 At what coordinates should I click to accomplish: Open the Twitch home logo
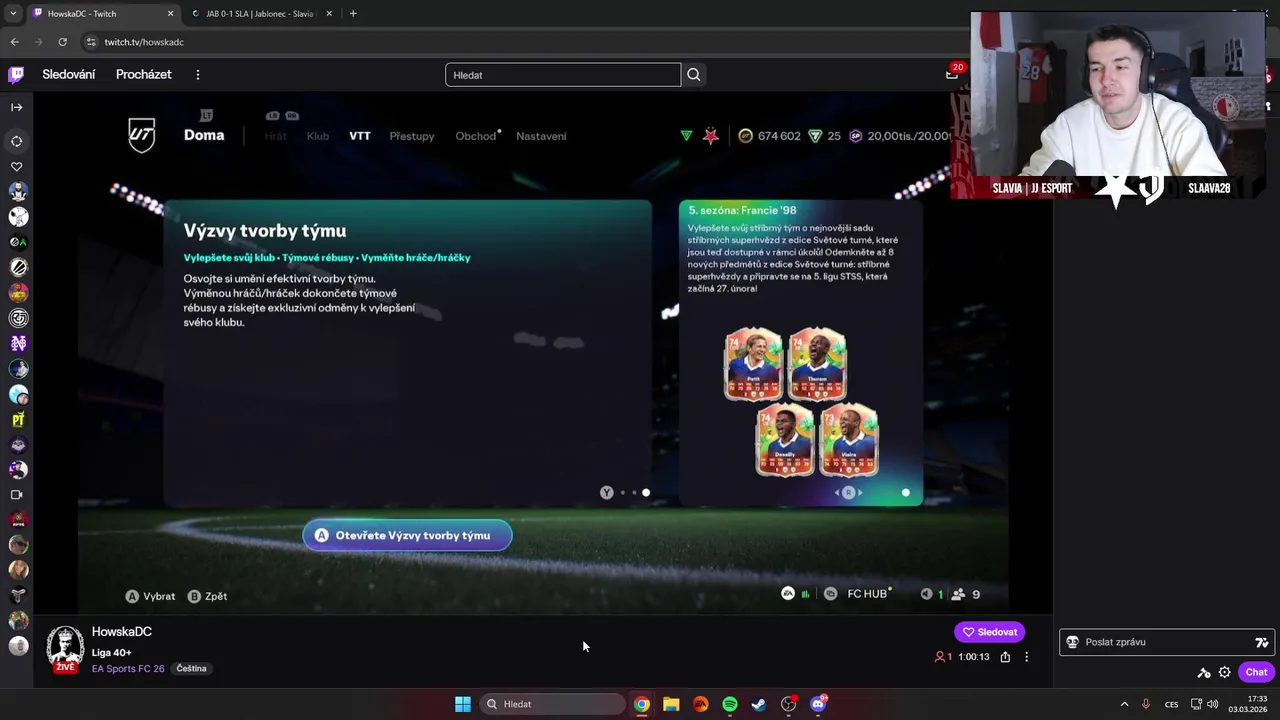pyautogui.click(x=16, y=74)
